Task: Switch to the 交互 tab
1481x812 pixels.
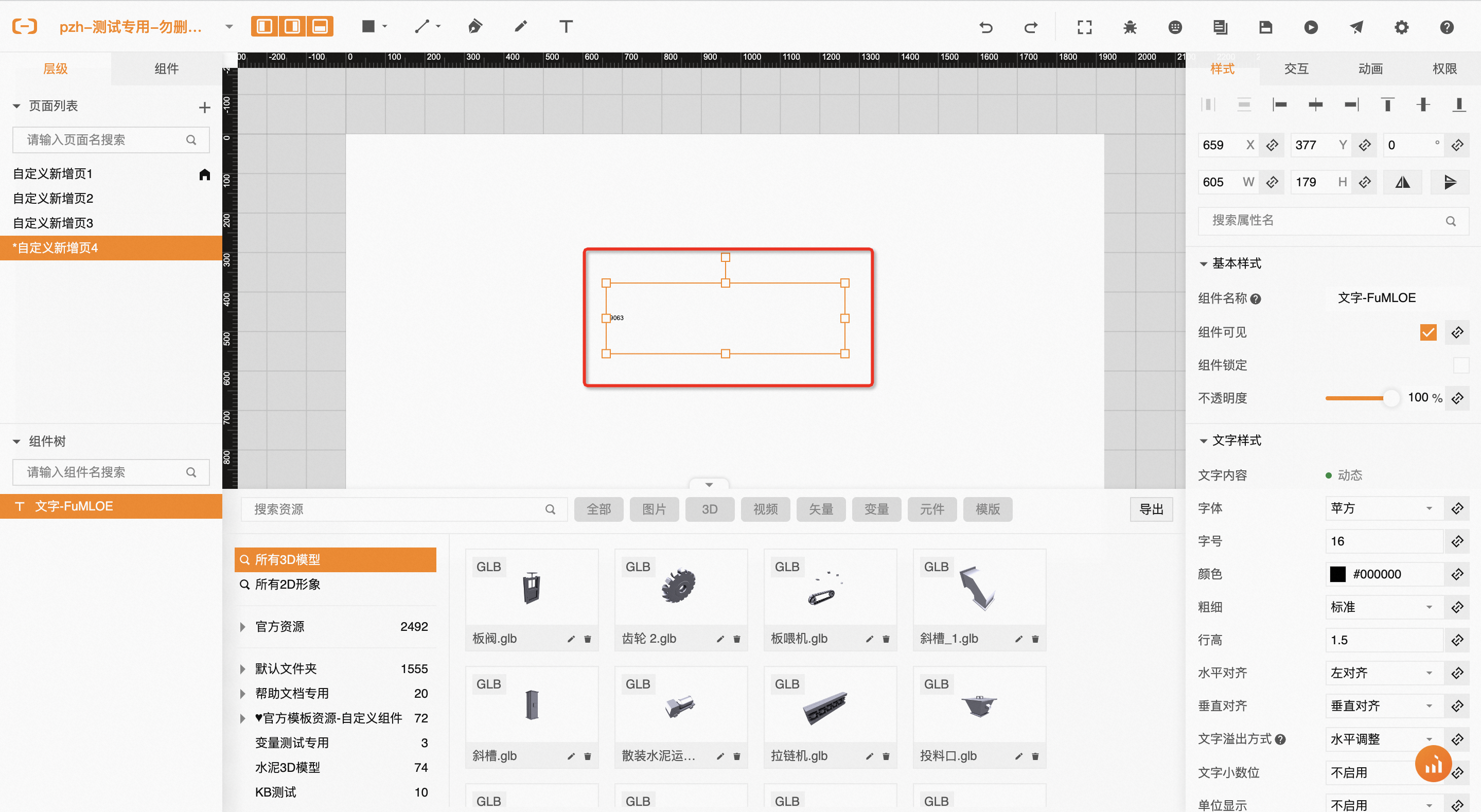Action: point(1296,69)
